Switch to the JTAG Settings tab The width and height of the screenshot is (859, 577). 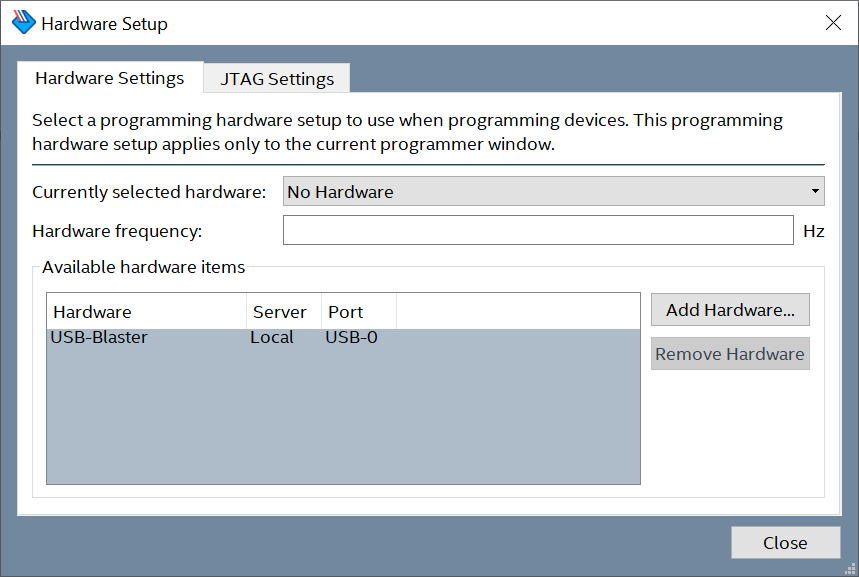(x=277, y=79)
